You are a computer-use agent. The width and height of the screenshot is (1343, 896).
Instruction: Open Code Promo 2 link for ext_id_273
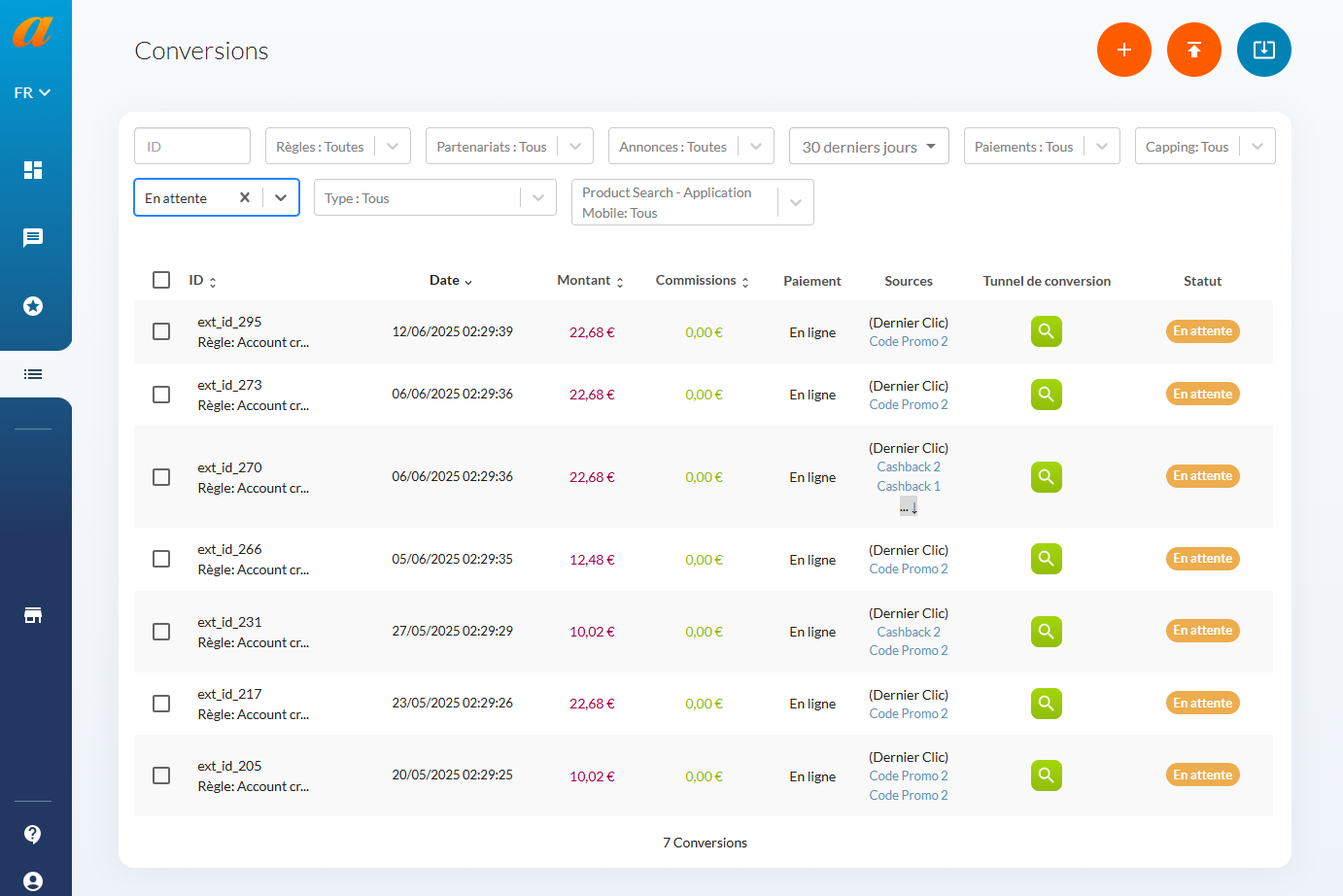(x=909, y=404)
